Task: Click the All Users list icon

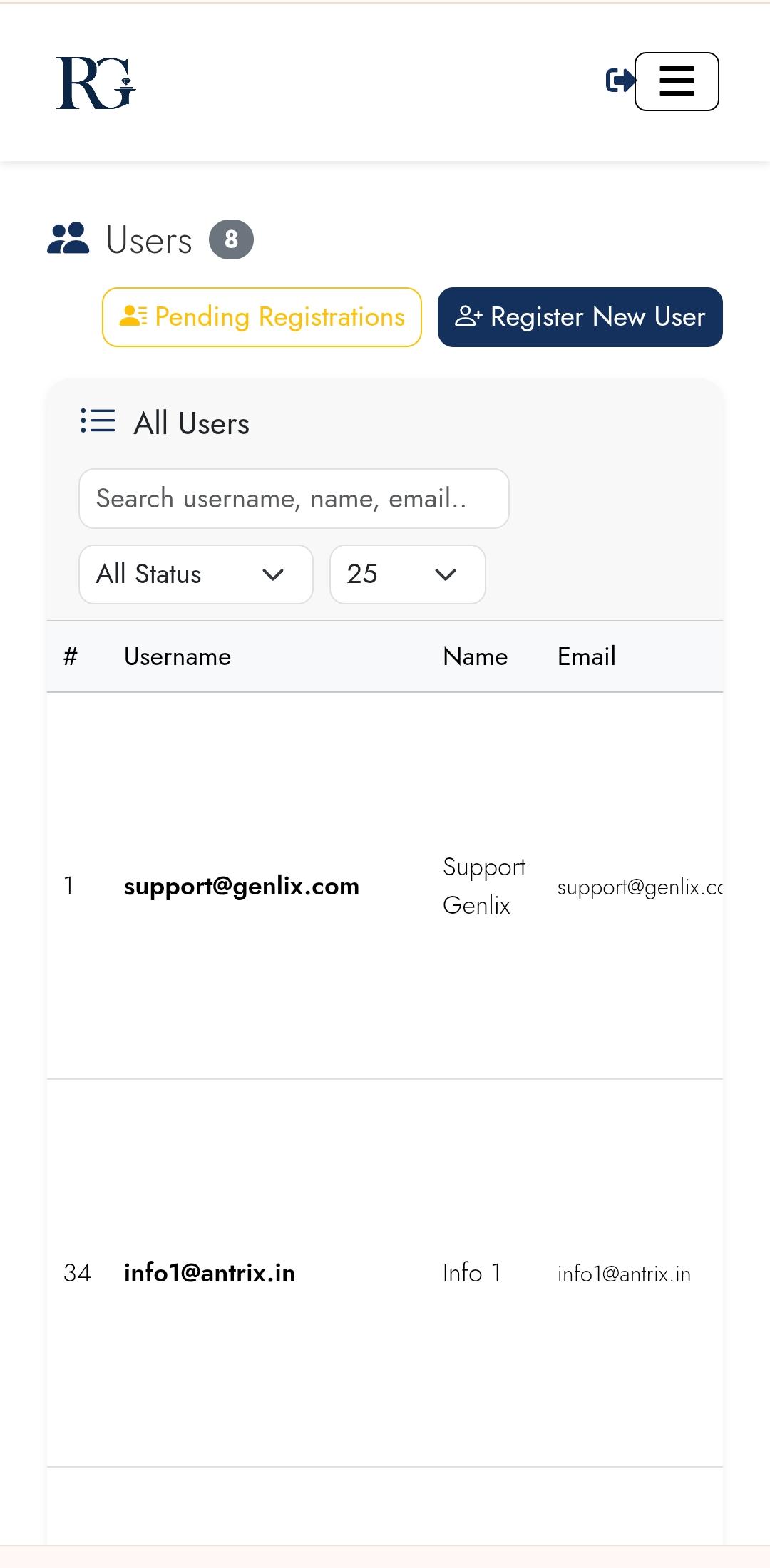Action: [98, 421]
